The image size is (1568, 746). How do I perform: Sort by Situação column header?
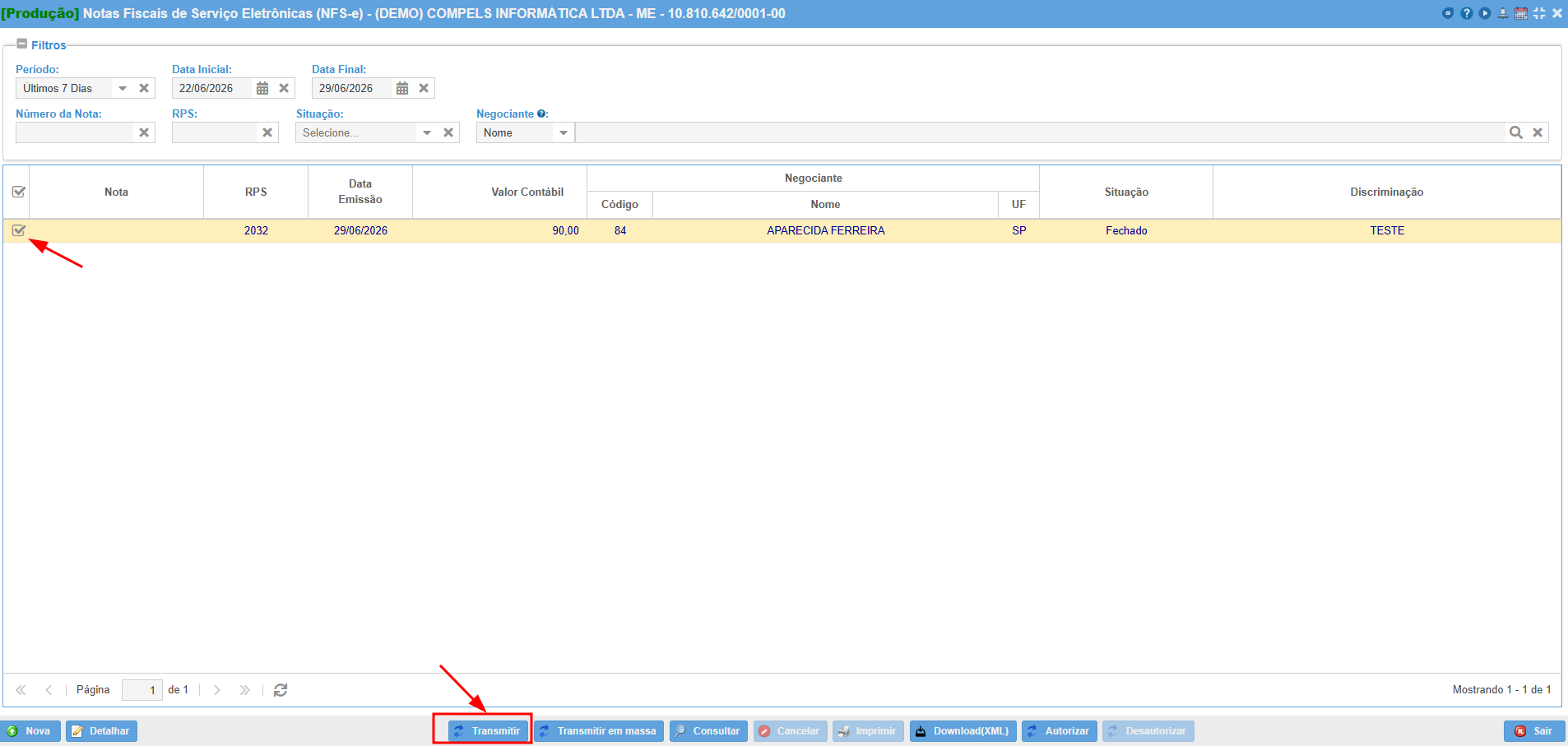[x=1126, y=192]
